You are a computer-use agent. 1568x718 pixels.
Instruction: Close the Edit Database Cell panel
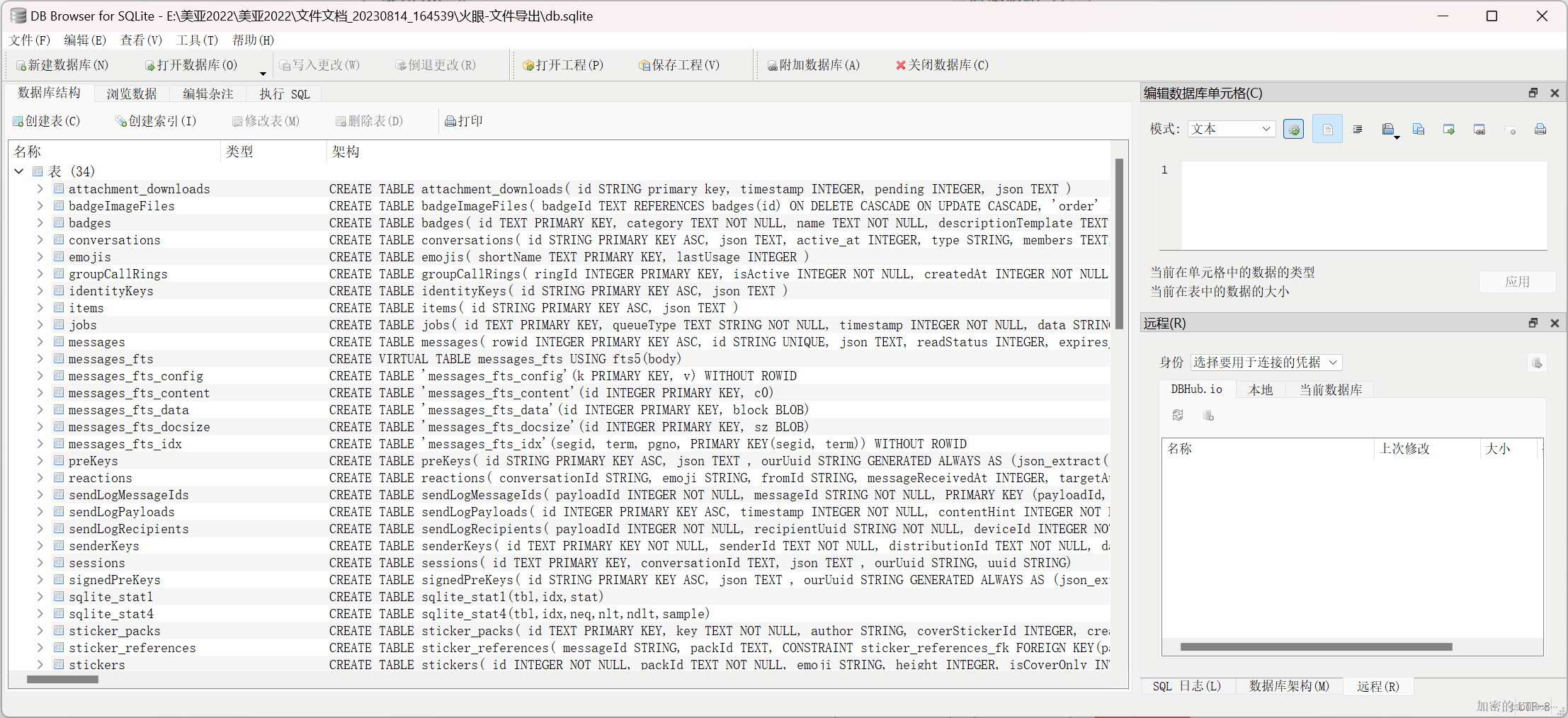1555,93
